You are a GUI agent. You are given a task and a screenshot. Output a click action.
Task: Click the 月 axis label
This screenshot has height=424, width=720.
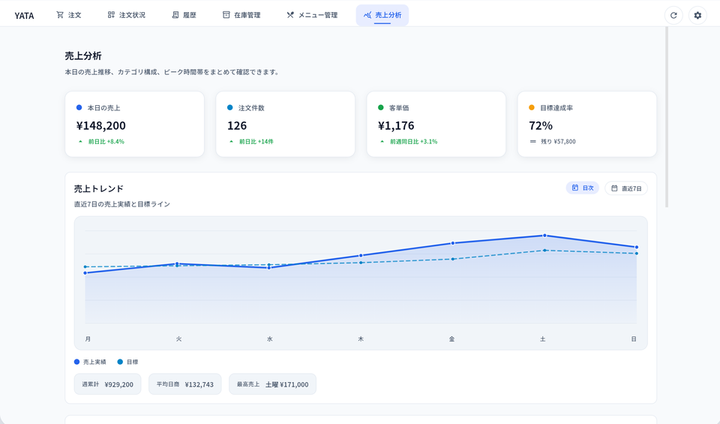88,339
